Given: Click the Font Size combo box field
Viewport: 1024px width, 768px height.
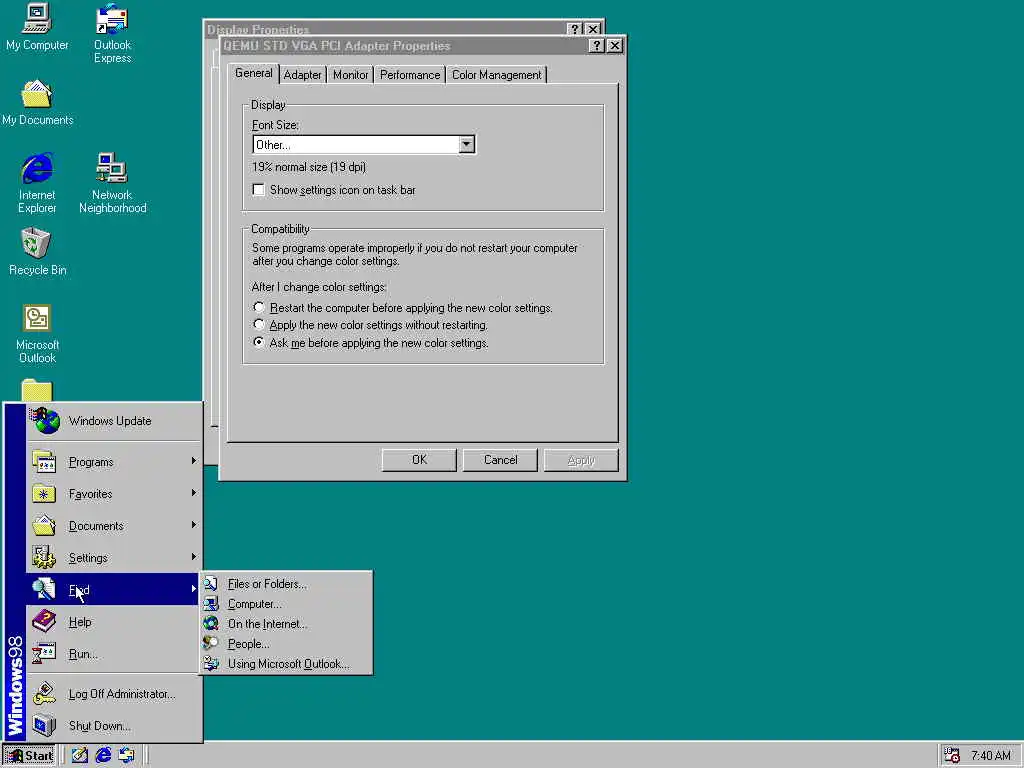Looking at the screenshot, I should point(364,144).
